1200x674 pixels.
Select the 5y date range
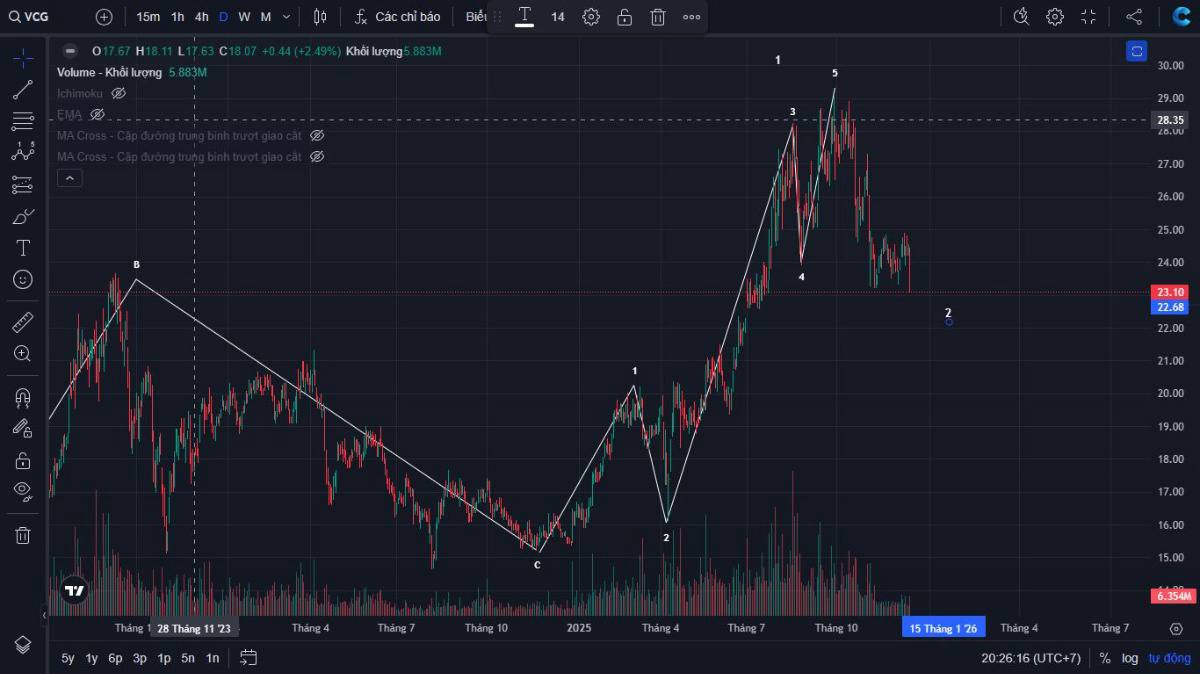pyautogui.click(x=67, y=658)
